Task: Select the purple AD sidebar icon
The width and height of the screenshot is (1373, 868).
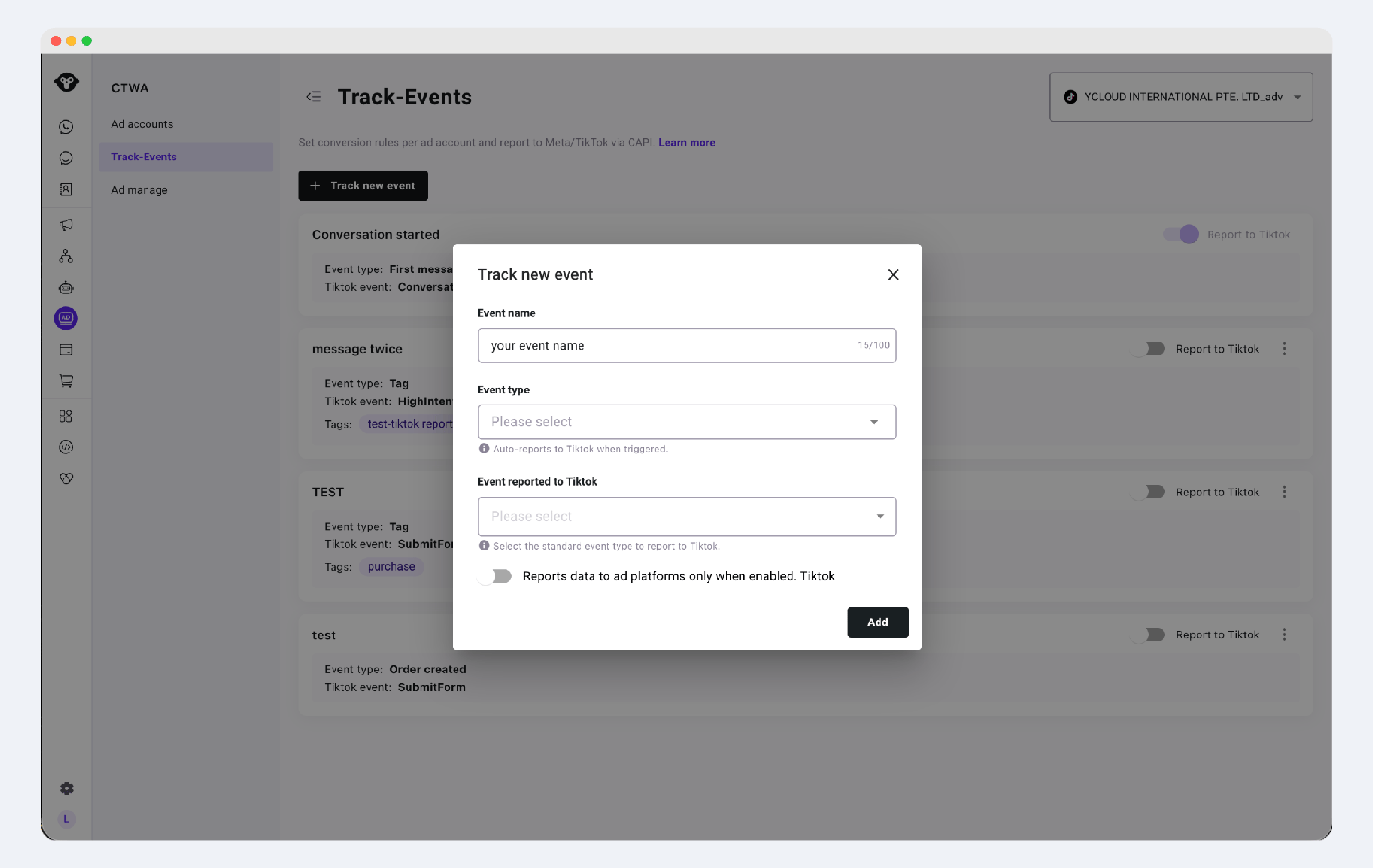Action: 66,318
